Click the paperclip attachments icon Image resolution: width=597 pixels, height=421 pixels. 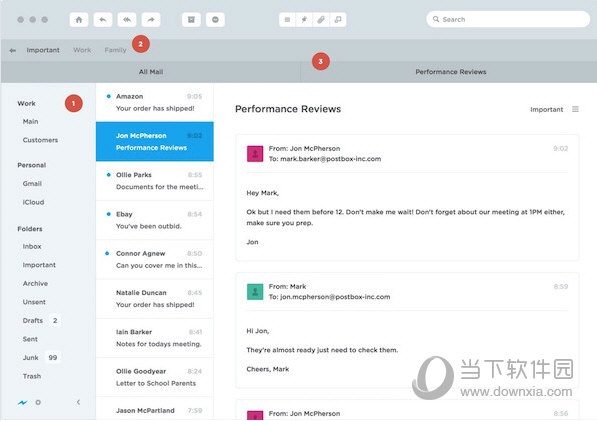click(x=321, y=19)
